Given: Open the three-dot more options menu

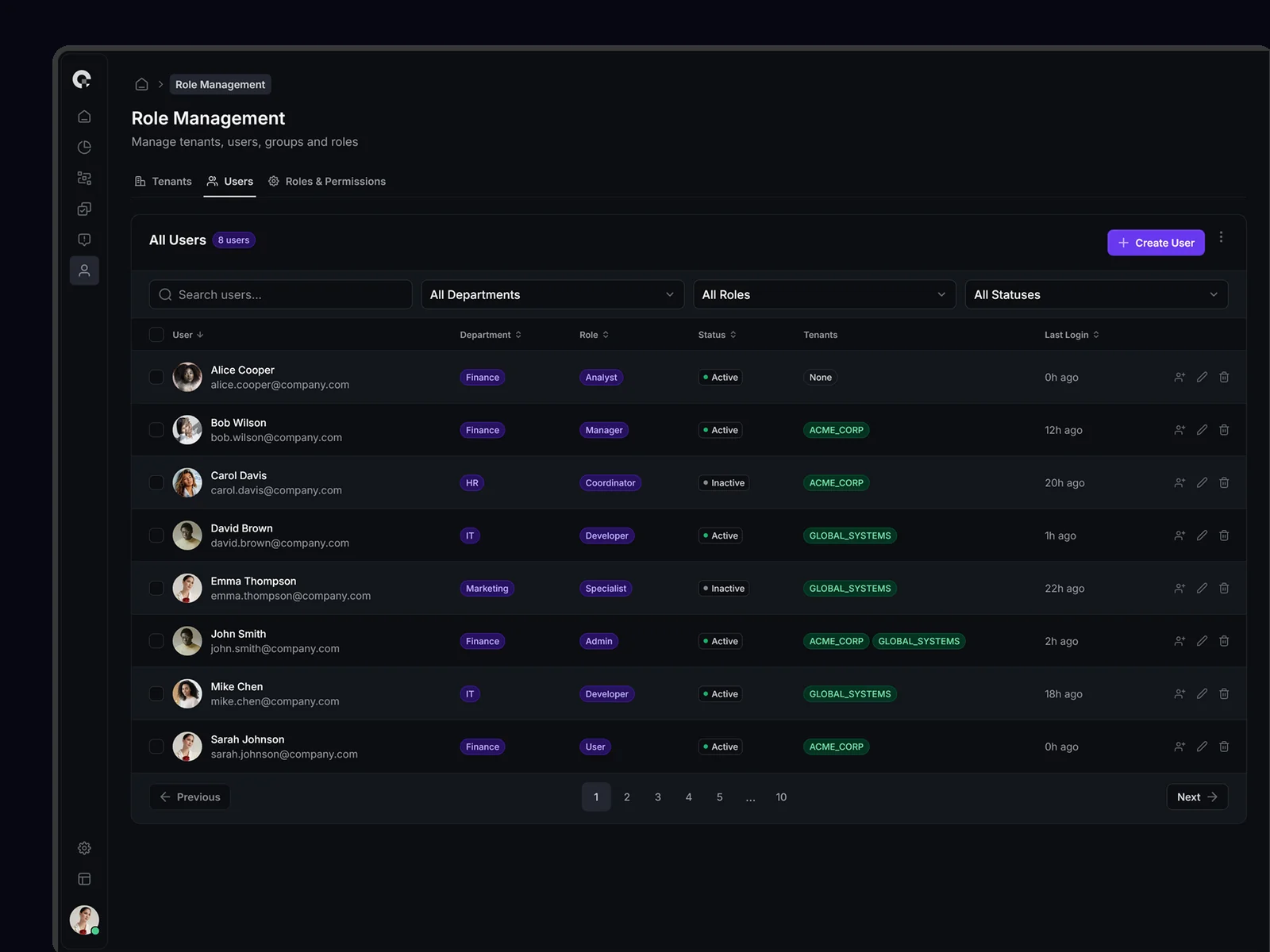Looking at the screenshot, I should pyautogui.click(x=1221, y=237).
